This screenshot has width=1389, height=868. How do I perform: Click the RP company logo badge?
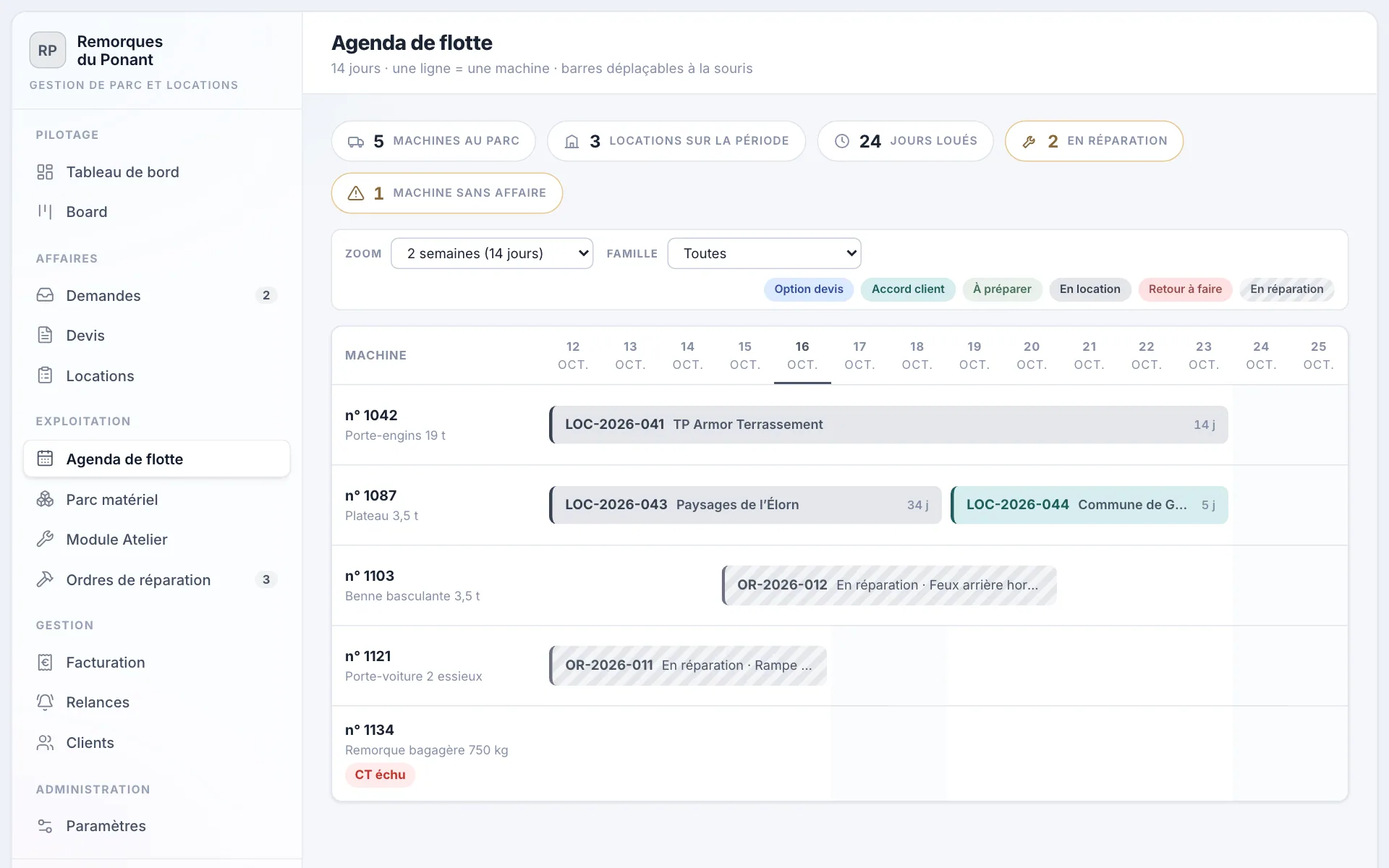(48, 51)
